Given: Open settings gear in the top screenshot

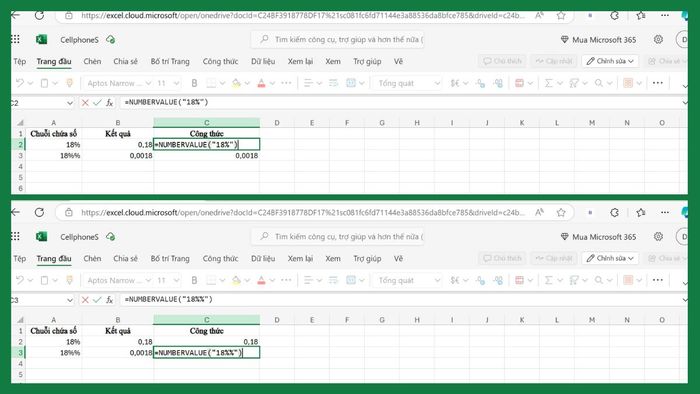Looking at the screenshot, I should (658, 39).
